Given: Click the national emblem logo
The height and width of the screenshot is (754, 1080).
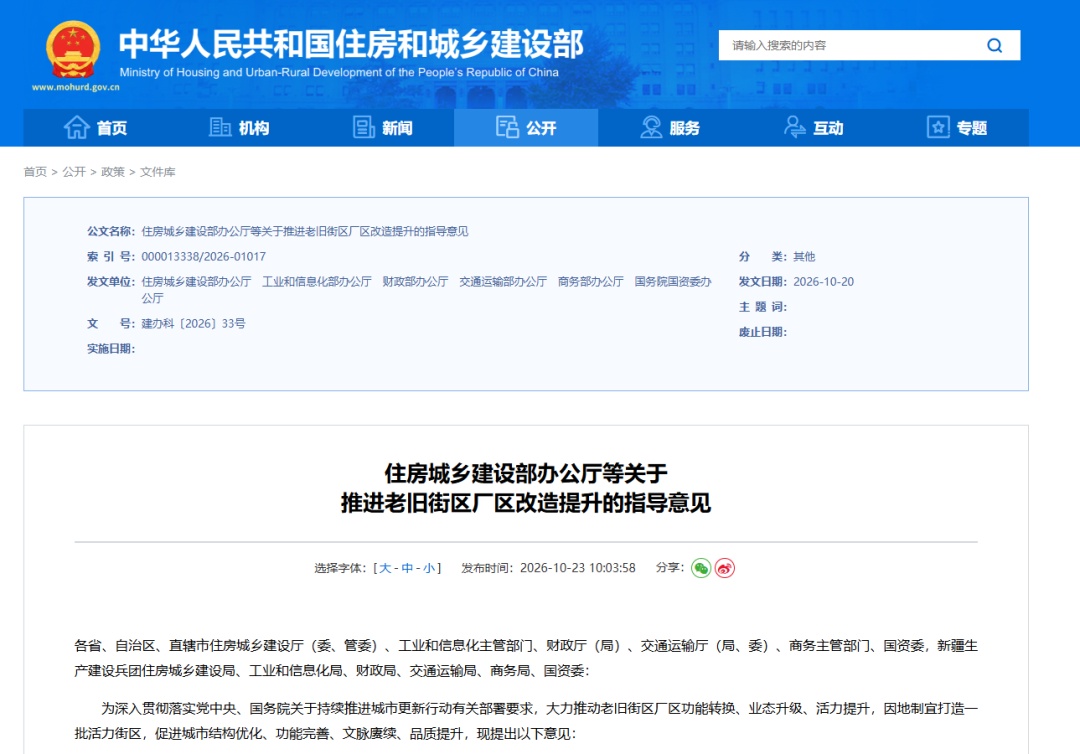Looking at the screenshot, I should pyautogui.click(x=73, y=49).
